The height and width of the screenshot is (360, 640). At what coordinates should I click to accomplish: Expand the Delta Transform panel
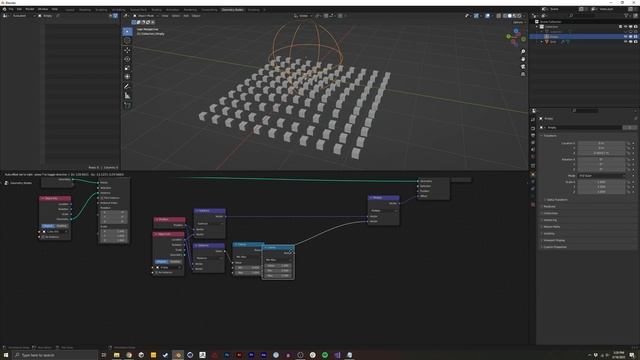pos(557,200)
